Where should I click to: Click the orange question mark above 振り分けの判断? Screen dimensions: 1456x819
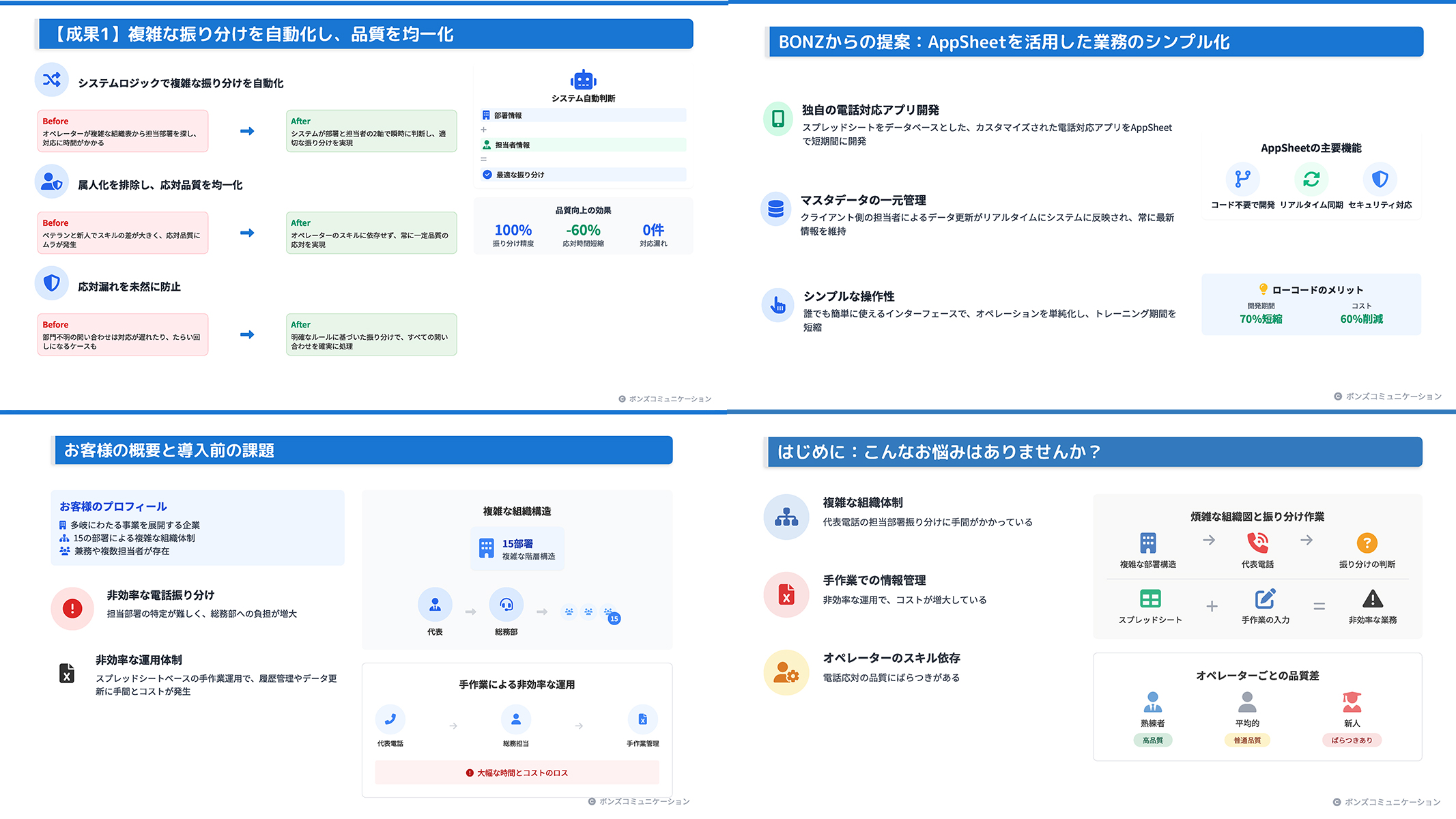tap(1367, 543)
